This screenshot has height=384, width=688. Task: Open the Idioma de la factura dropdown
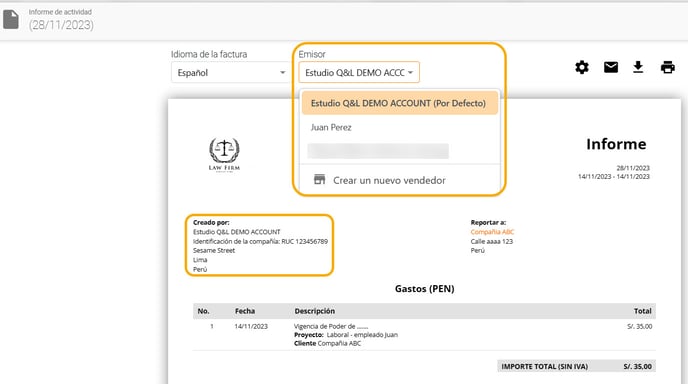click(230, 72)
